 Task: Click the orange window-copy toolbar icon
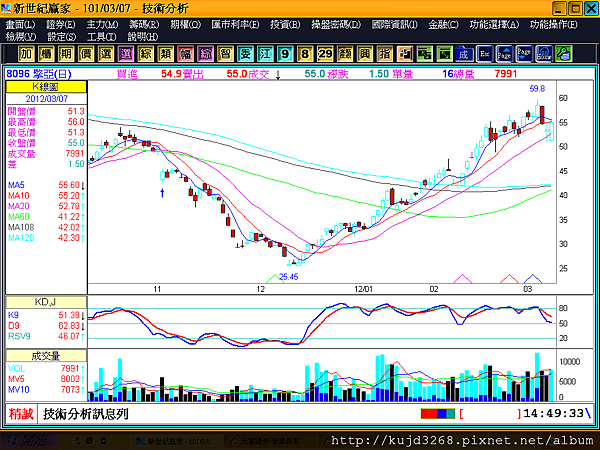click(404, 54)
